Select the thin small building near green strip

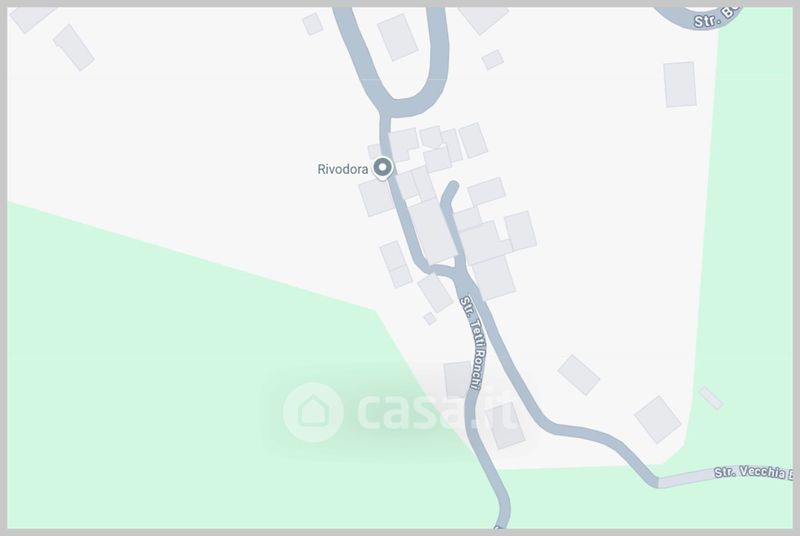(711, 398)
